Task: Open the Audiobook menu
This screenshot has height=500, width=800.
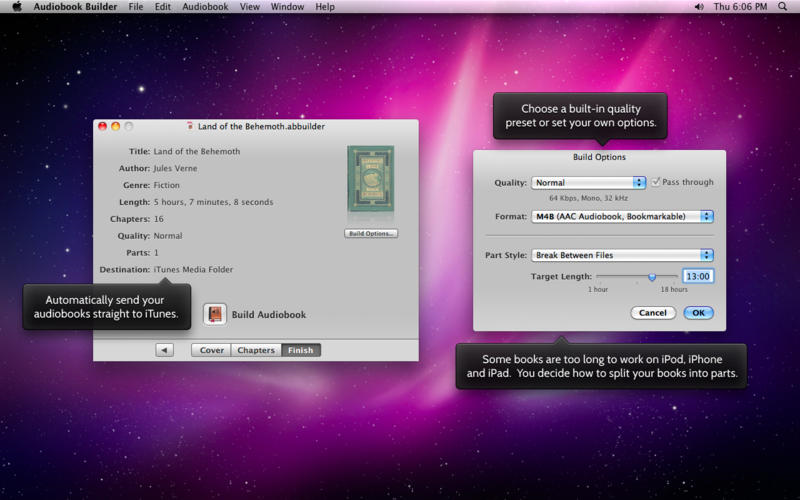Action: point(205,7)
